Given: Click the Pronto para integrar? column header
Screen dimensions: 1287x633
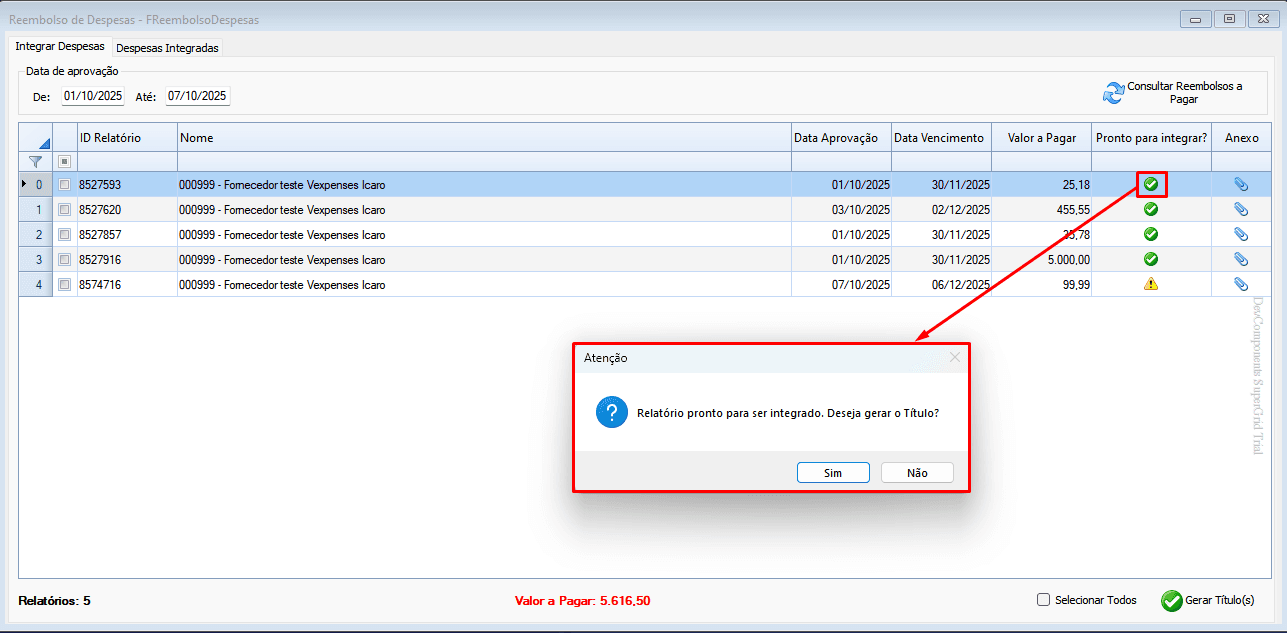Looking at the screenshot, I should (1151, 138).
